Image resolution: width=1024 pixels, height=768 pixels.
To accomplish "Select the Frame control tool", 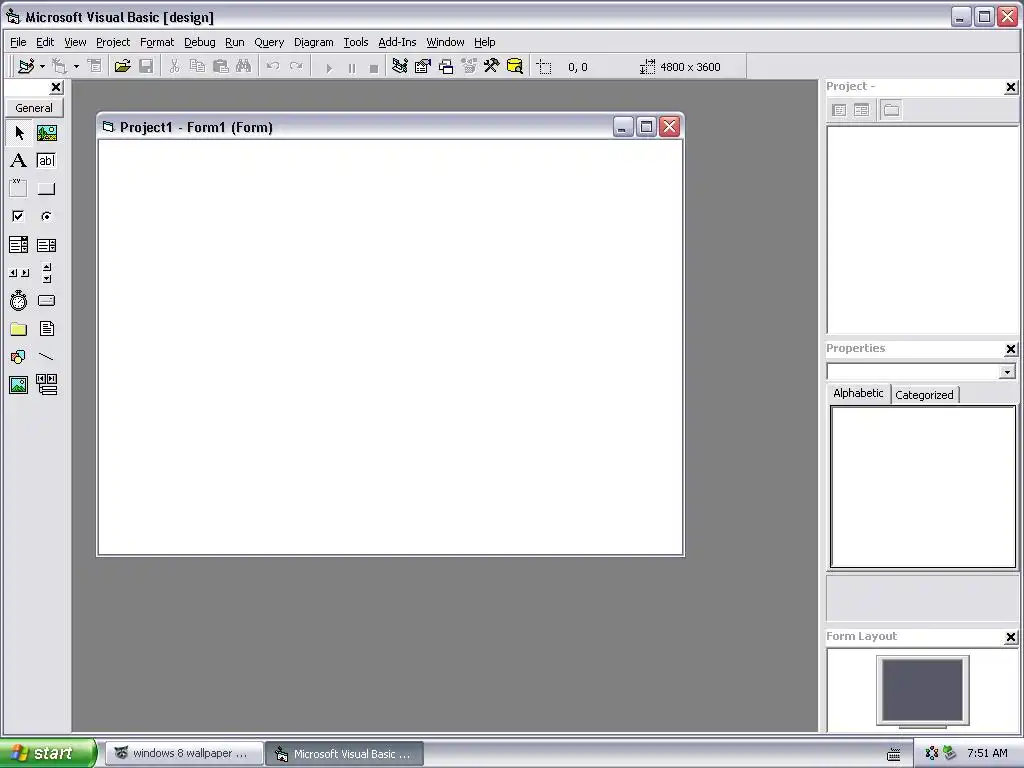I will pos(19,189).
